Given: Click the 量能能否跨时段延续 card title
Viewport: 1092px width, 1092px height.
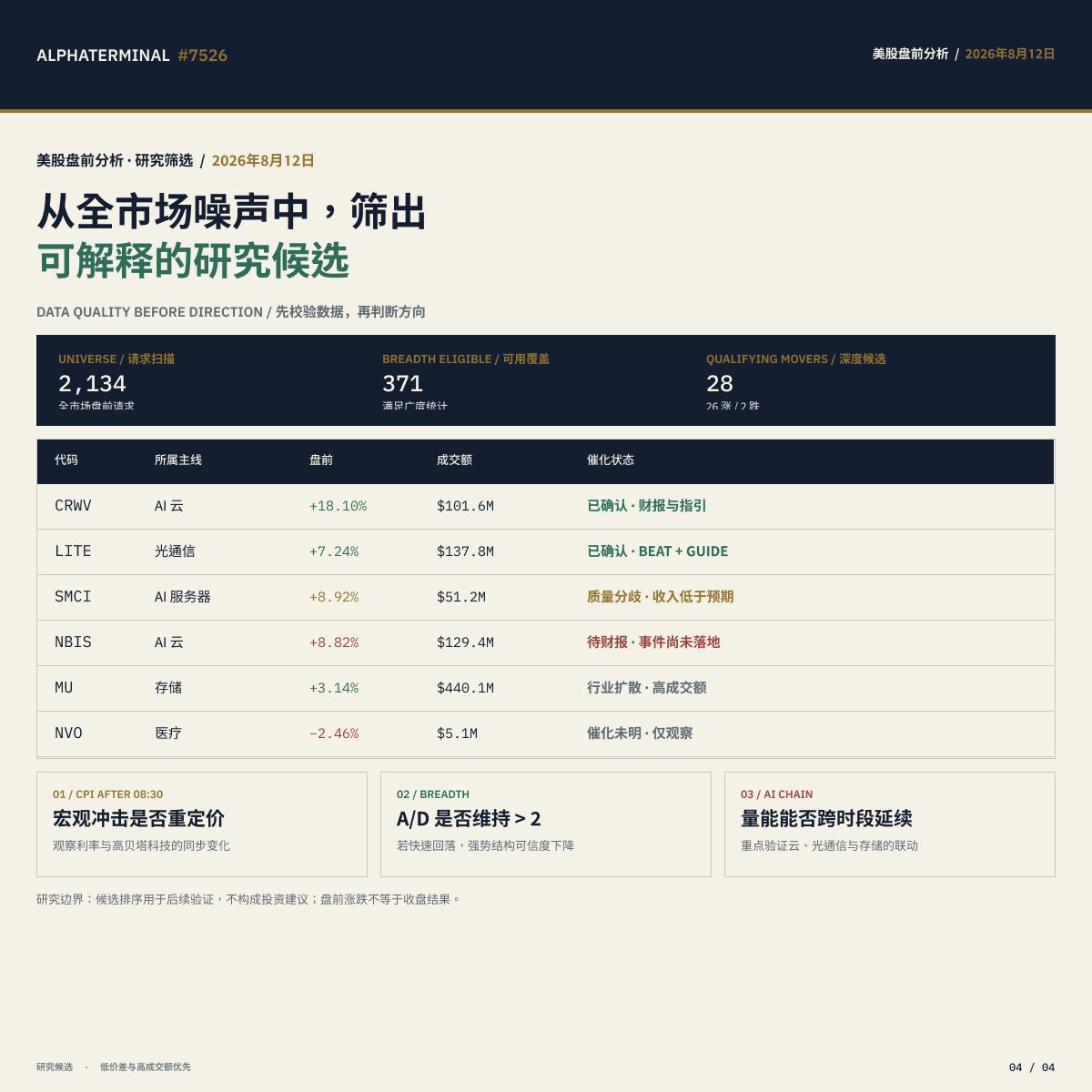Looking at the screenshot, I should (x=826, y=818).
